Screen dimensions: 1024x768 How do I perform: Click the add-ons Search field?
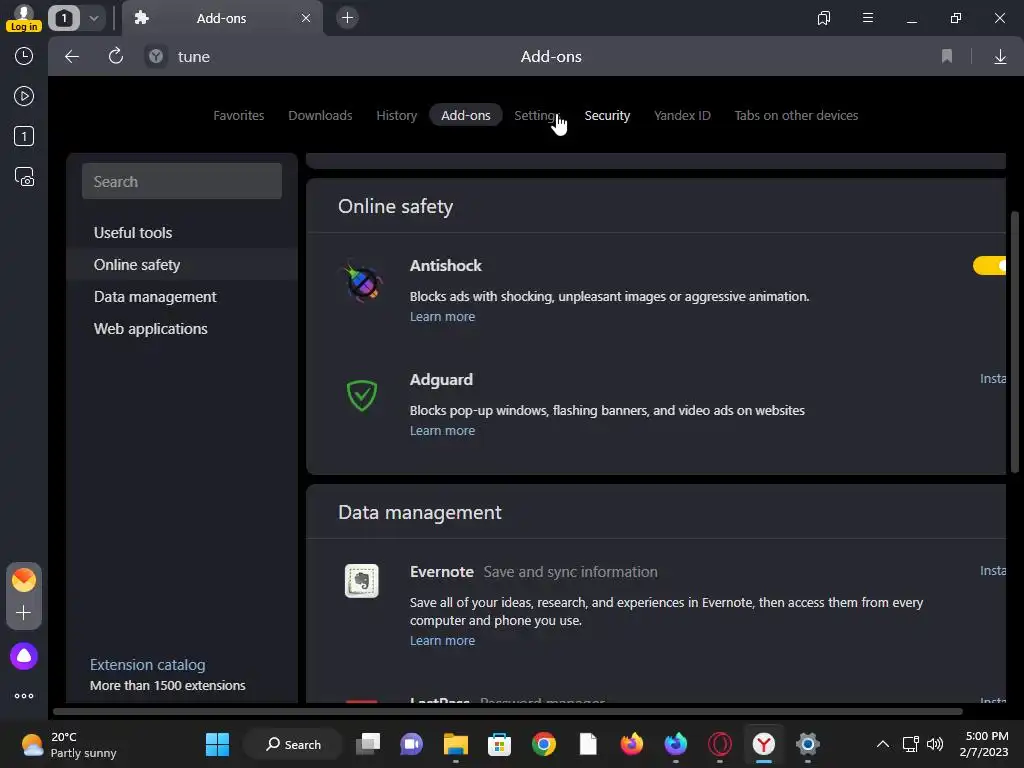click(x=182, y=181)
